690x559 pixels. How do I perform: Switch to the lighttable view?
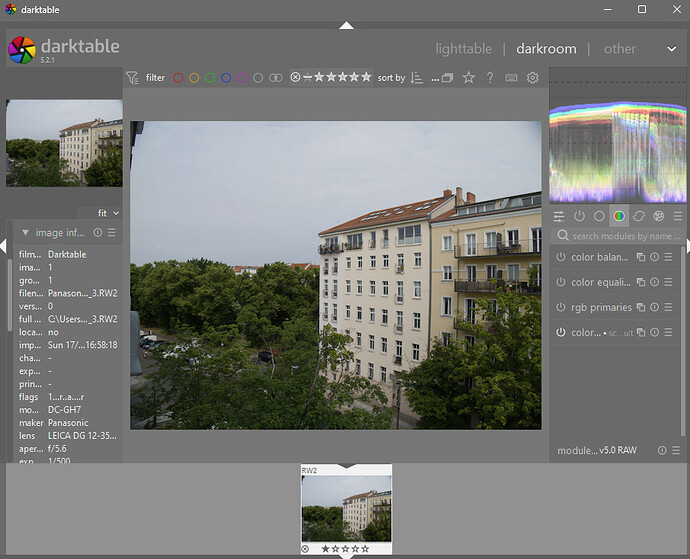coord(463,49)
